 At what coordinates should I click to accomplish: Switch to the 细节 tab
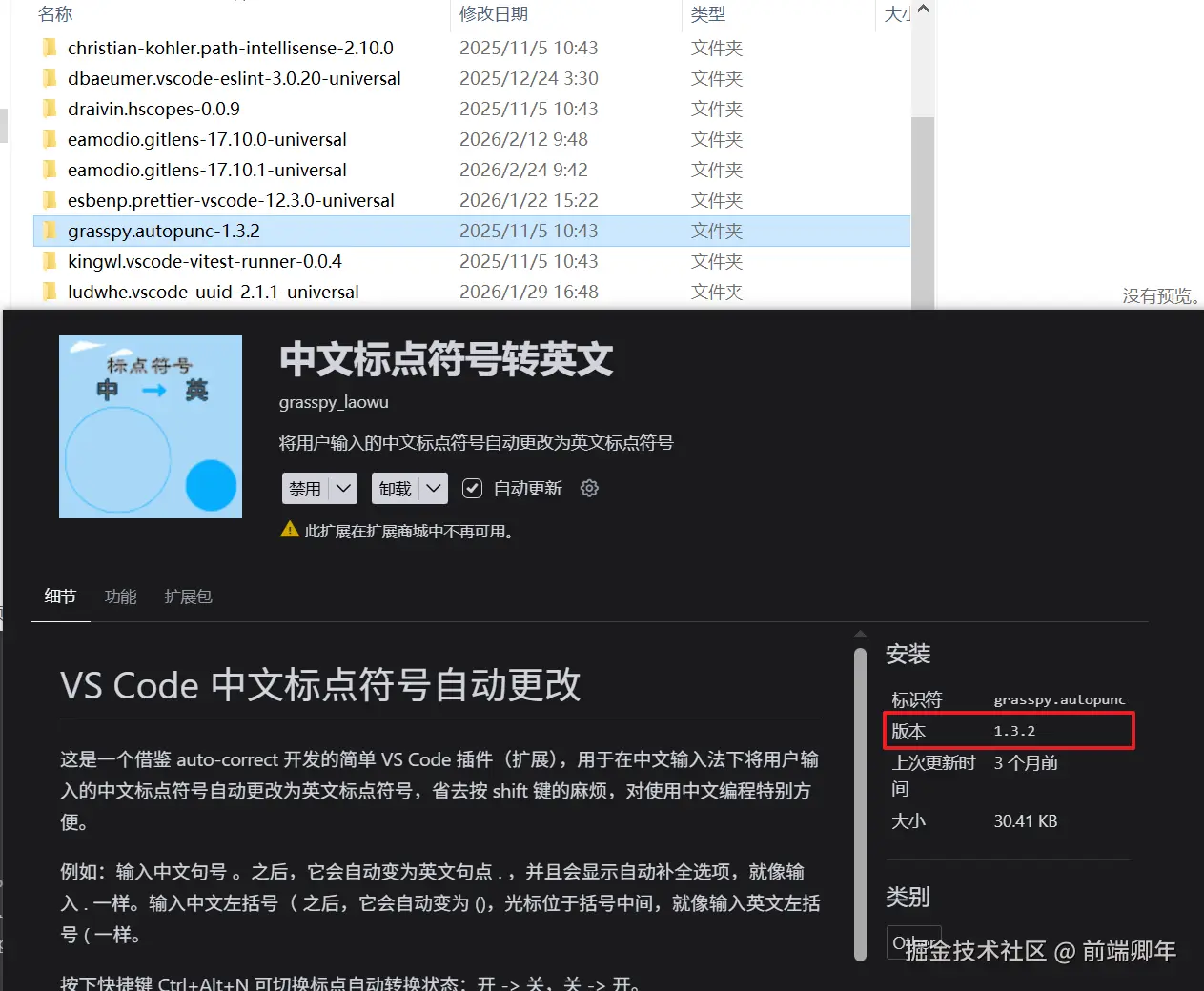pyautogui.click(x=60, y=597)
